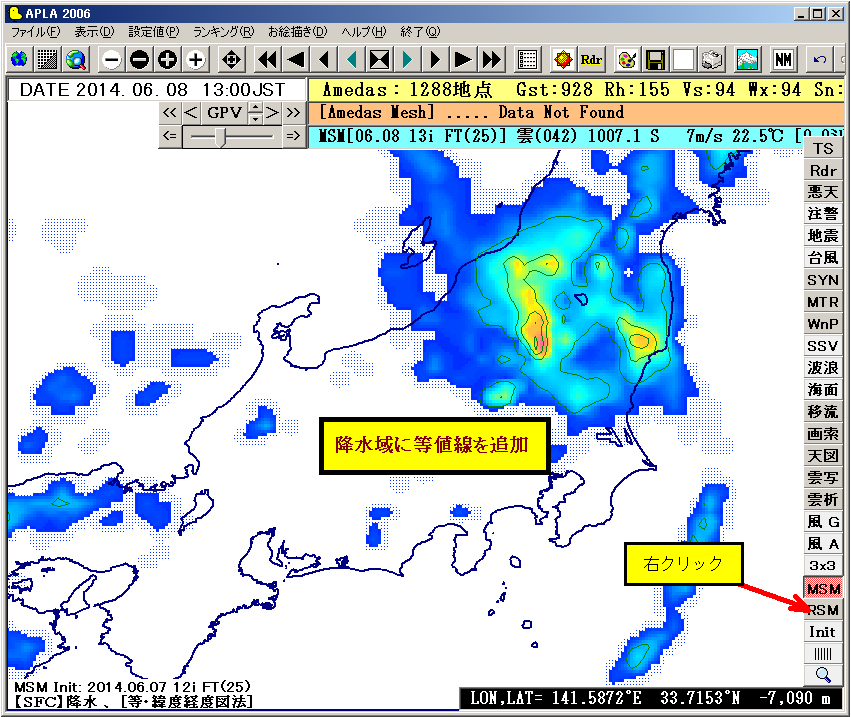
Task: Toggle the MSM layer button
Action: (x=823, y=588)
